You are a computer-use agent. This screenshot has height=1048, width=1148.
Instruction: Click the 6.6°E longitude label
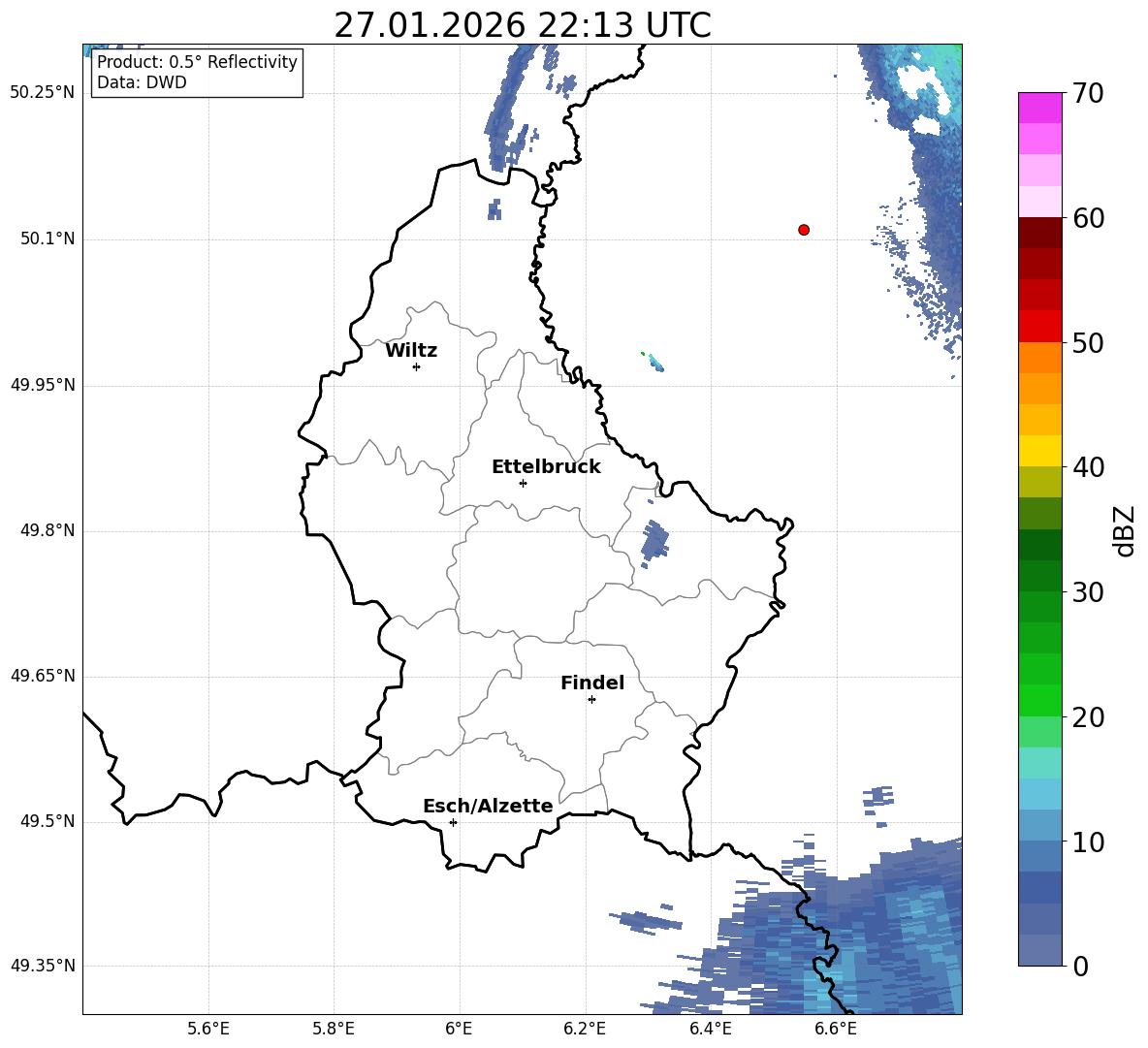[x=836, y=1029]
